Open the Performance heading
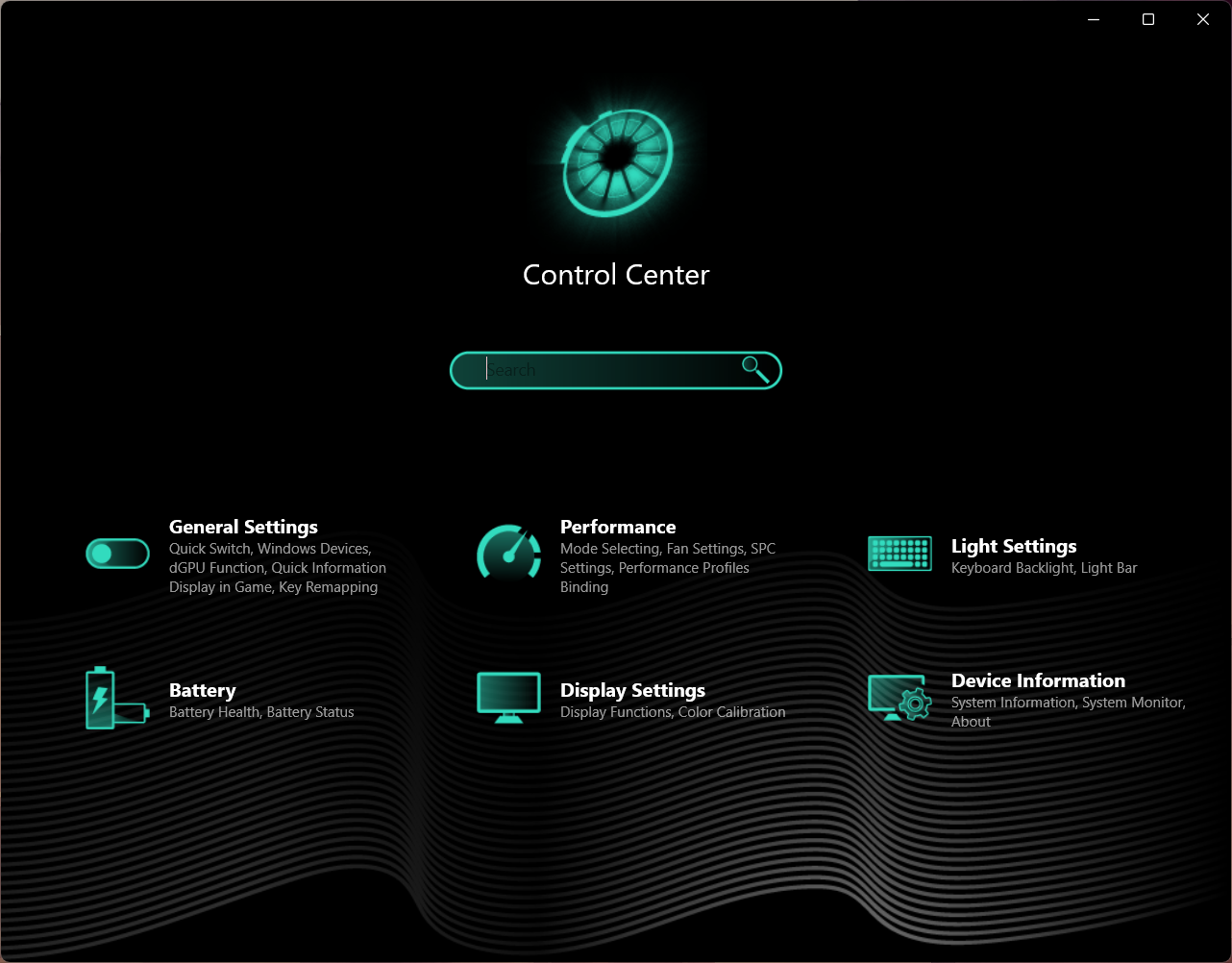 click(618, 527)
